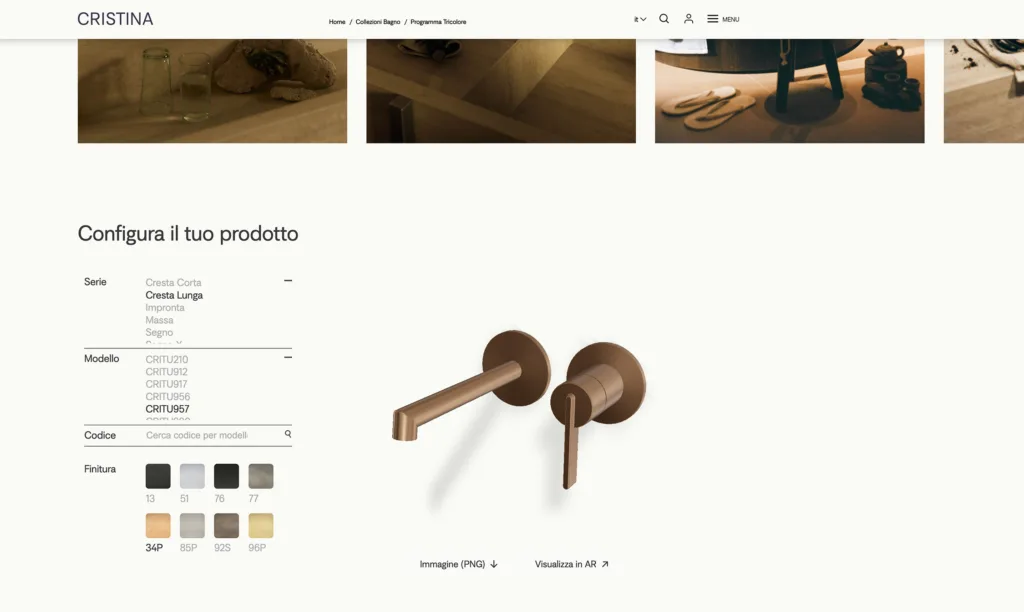
Task: Choose model CRITU956
Action: [x=168, y=396]
